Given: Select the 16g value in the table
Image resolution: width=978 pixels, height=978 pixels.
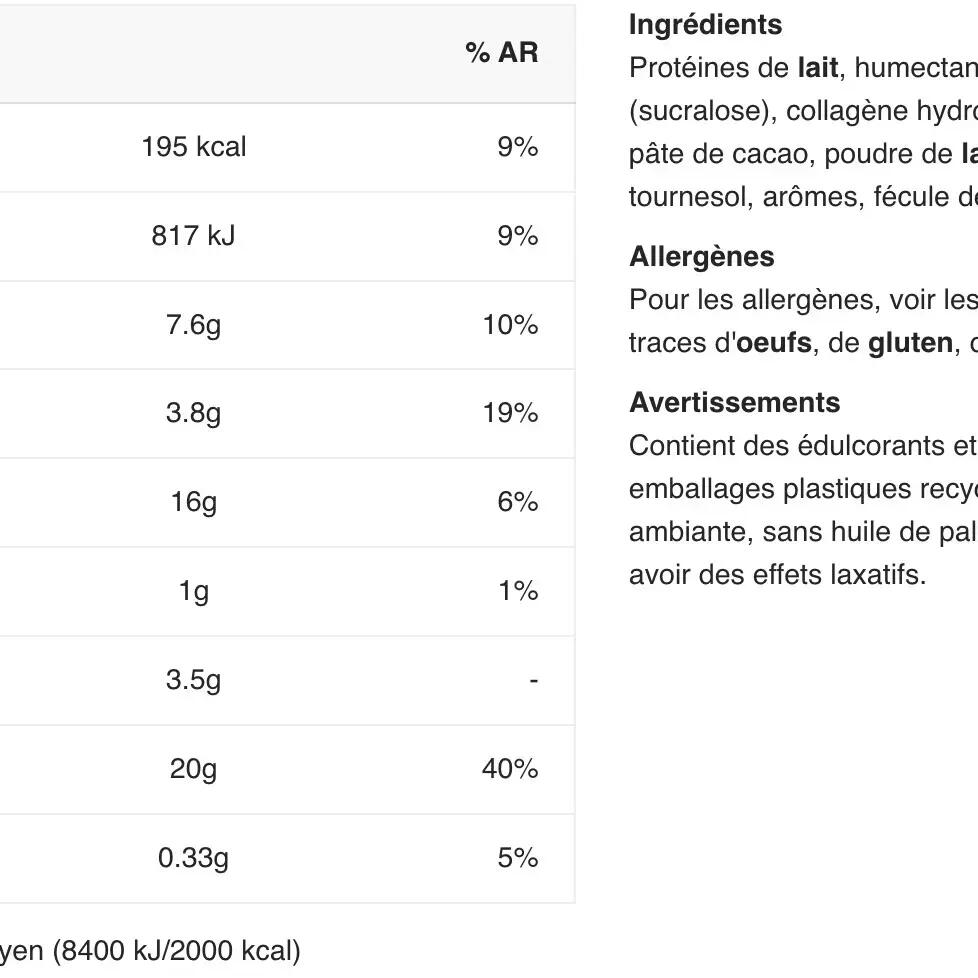Looking at the screenshot, I should [193, 502].
